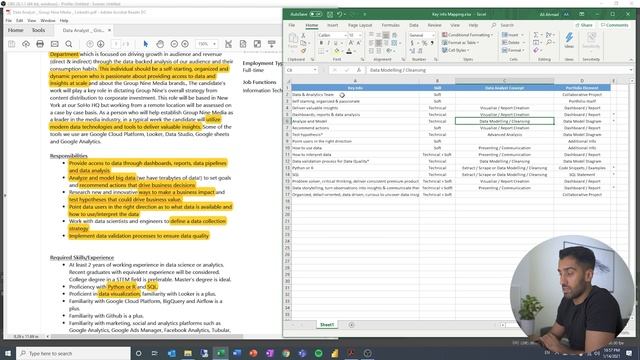Insert function with the fx icon
This screenshot has height=360, width=640.
pos(359,70)
